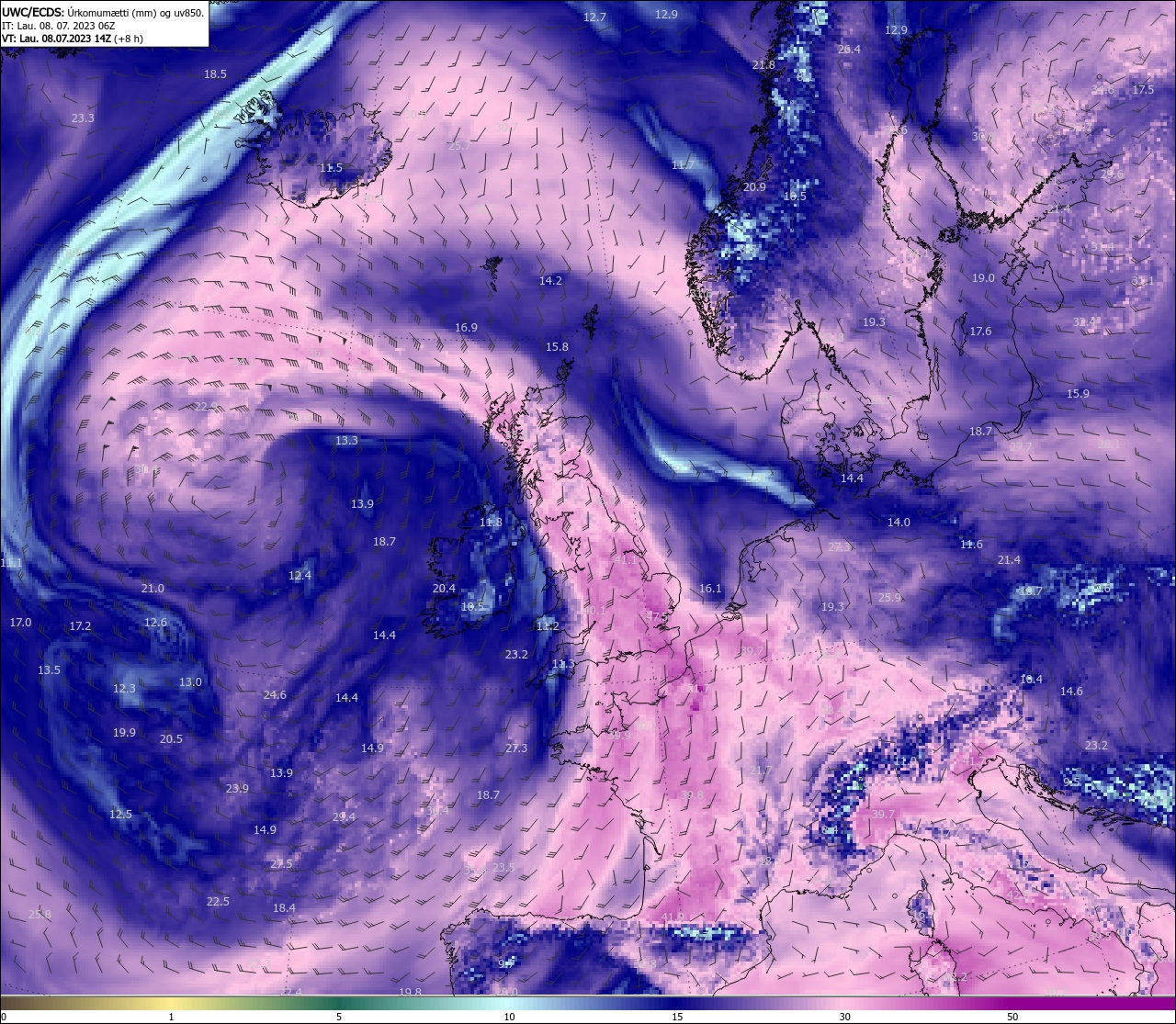1176x1024 pixels.
Task: Click the map value 11.6
Action: point(971,545)
